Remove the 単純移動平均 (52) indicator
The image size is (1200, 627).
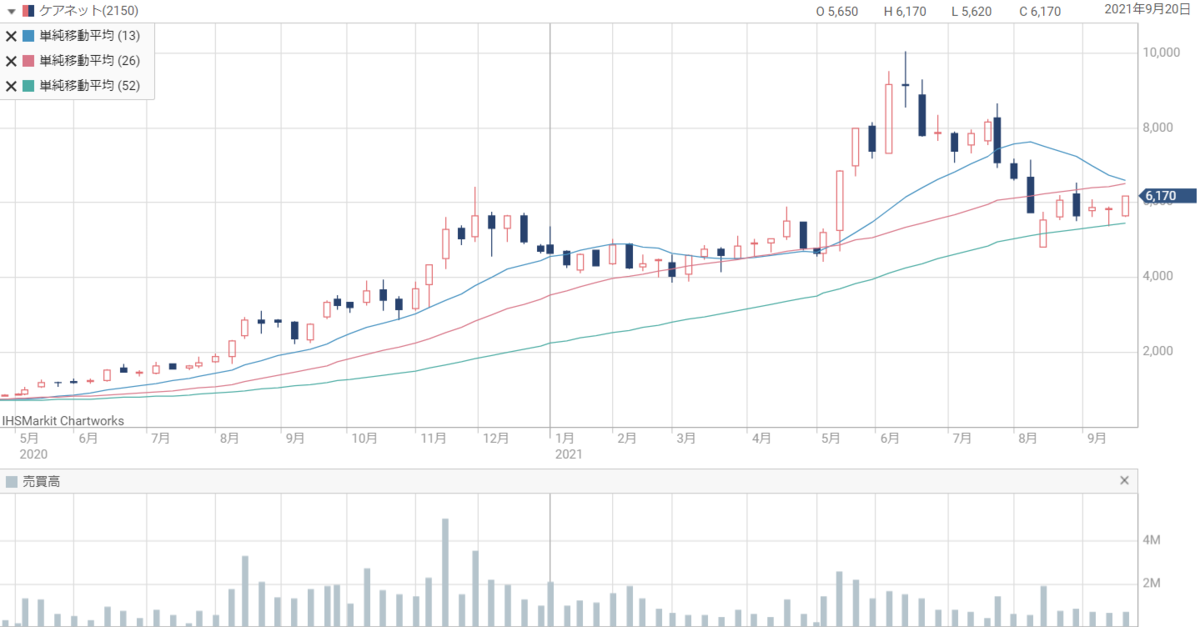[11, 86]
